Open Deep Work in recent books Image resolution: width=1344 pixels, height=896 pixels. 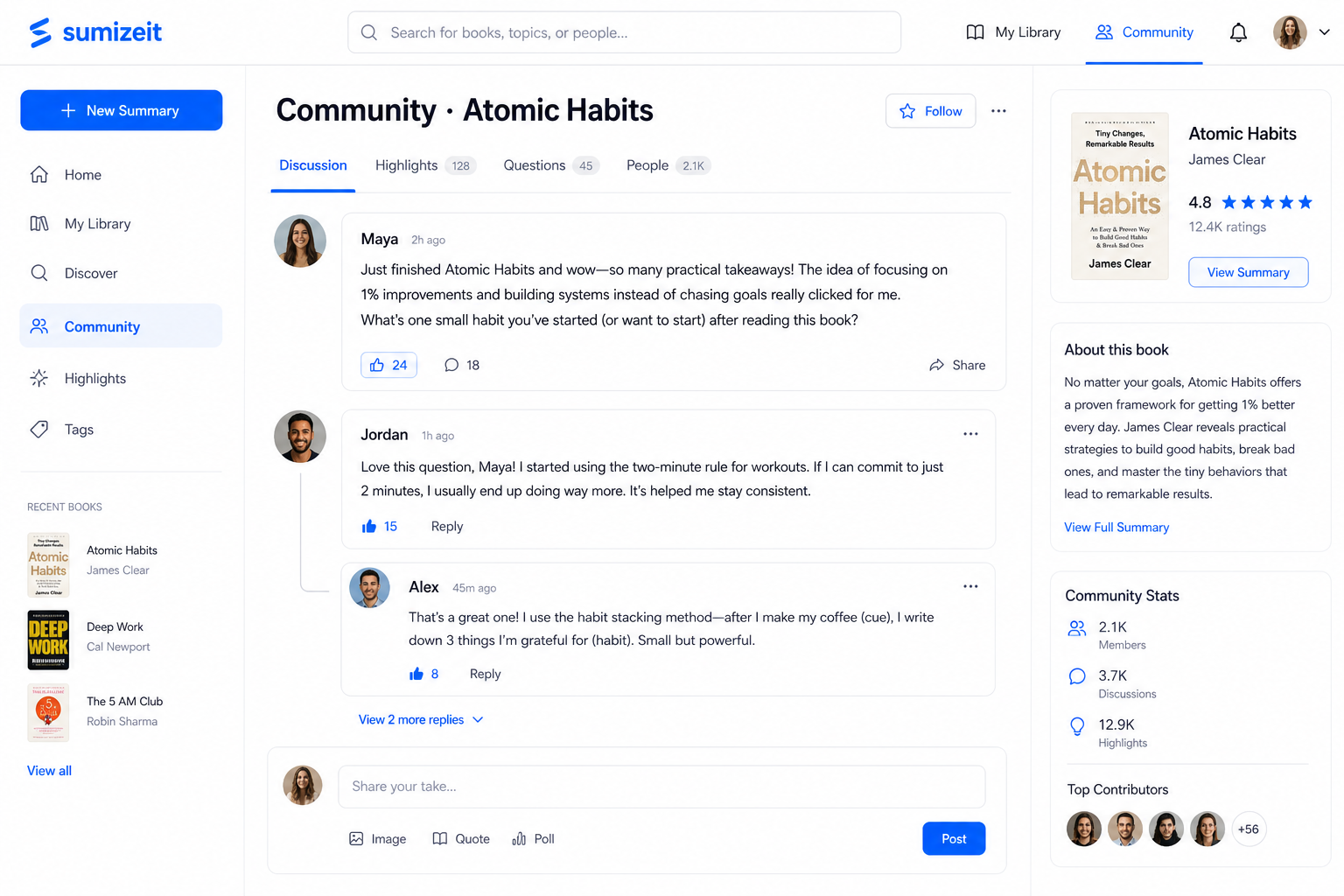pyautogui.click(x=88, y=640)
